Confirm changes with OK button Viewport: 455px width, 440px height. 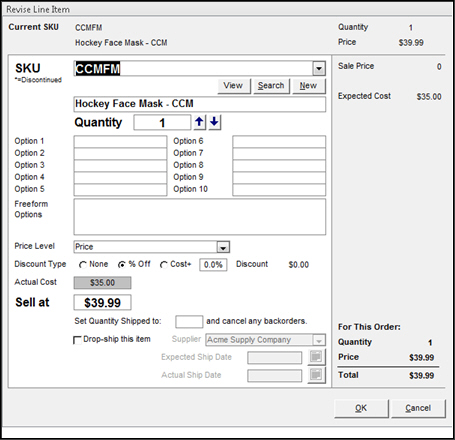(361, 408)
